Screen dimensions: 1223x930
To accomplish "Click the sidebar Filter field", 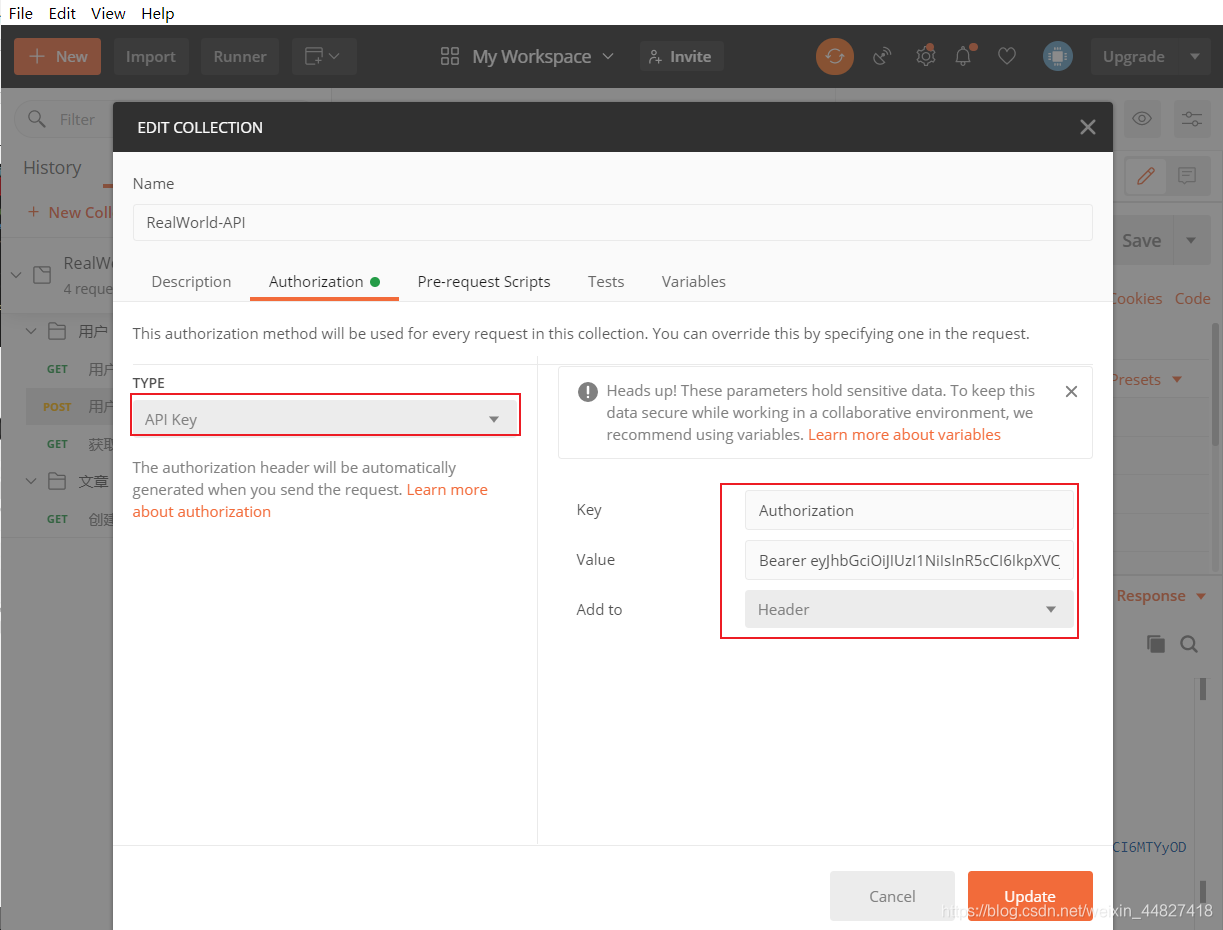I will pyautogui.click(x=63, y=119).
